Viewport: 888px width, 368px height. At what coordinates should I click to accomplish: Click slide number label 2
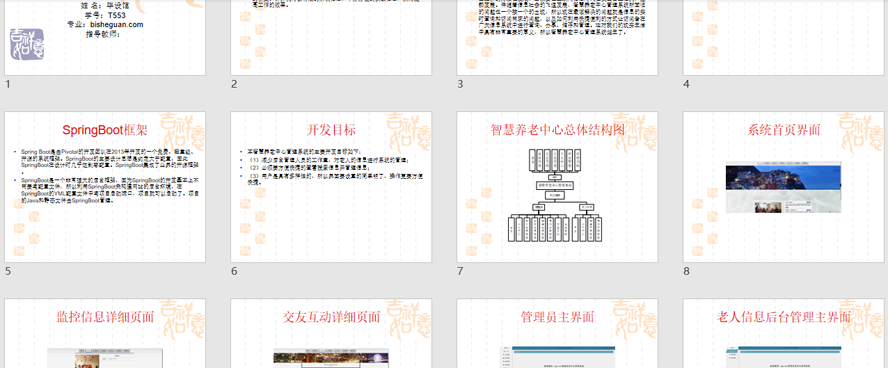coord(234,84)
